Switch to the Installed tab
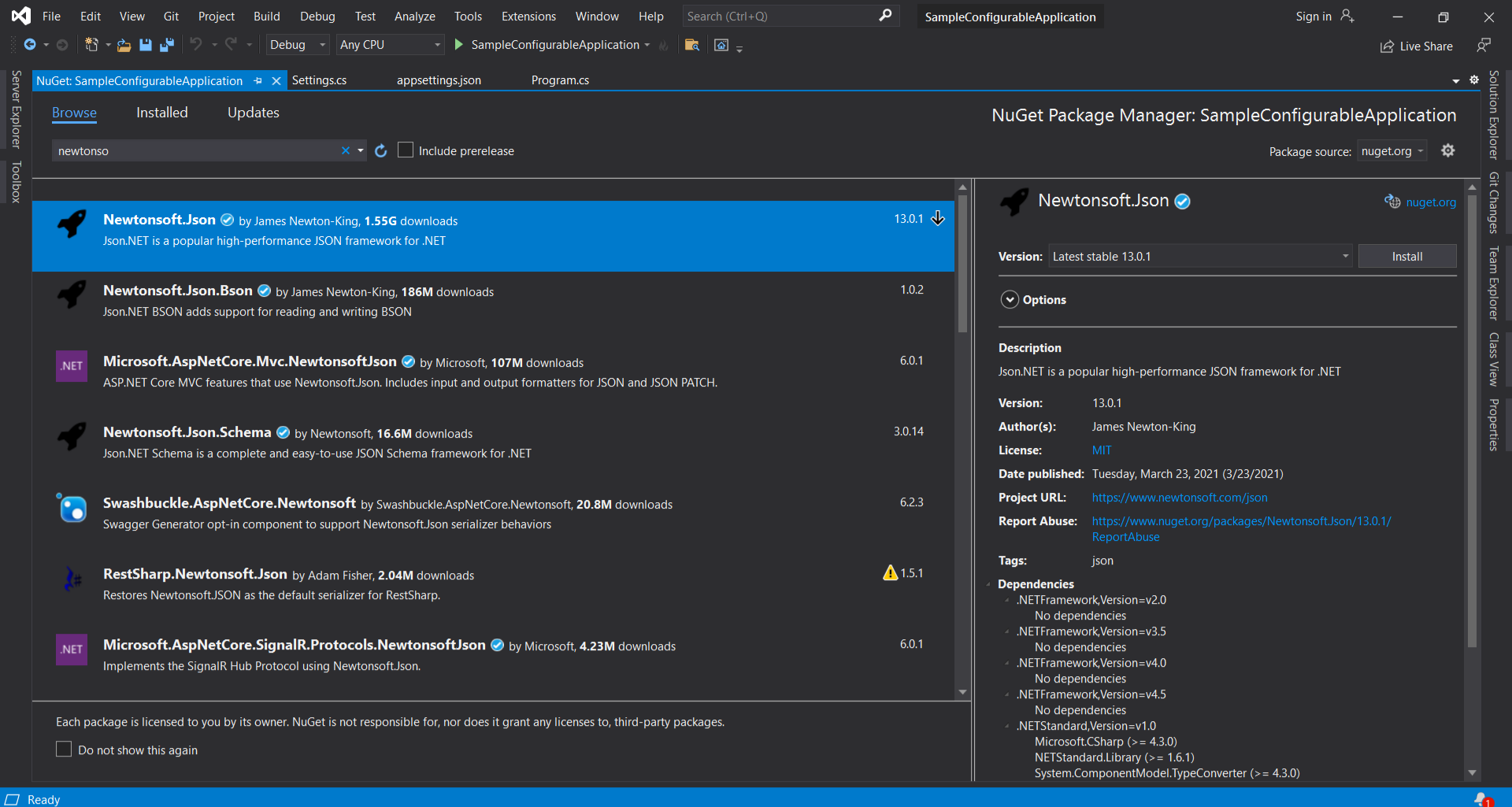 (x=161, y=113)
